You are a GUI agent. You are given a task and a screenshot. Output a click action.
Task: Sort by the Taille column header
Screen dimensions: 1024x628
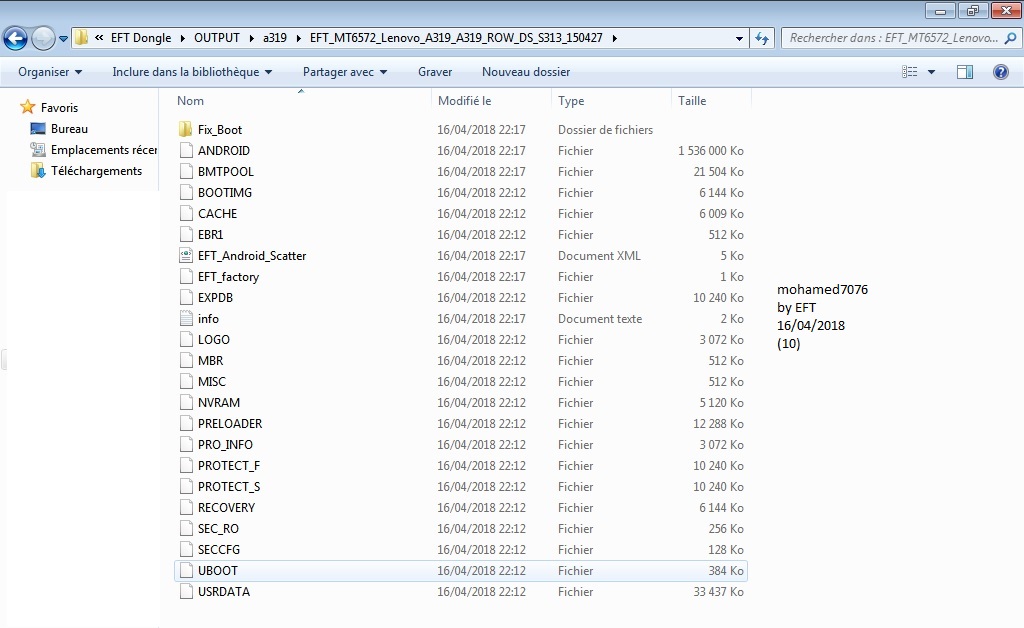click(x=711, y=101)
